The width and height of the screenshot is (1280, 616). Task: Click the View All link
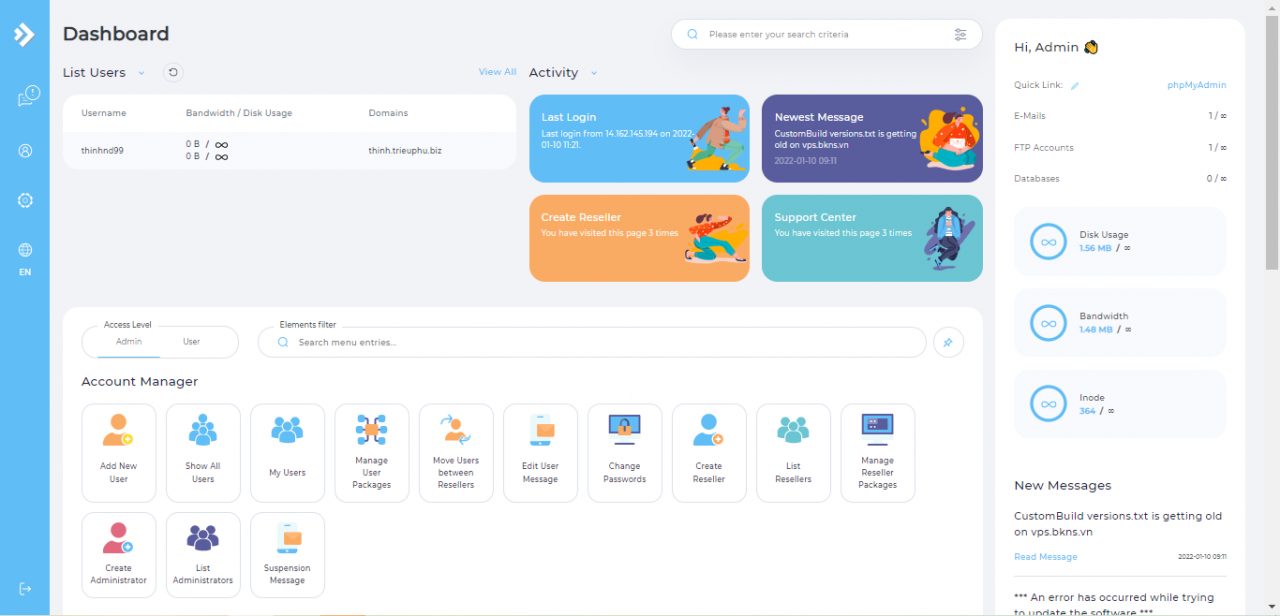[x=497, y=72]
